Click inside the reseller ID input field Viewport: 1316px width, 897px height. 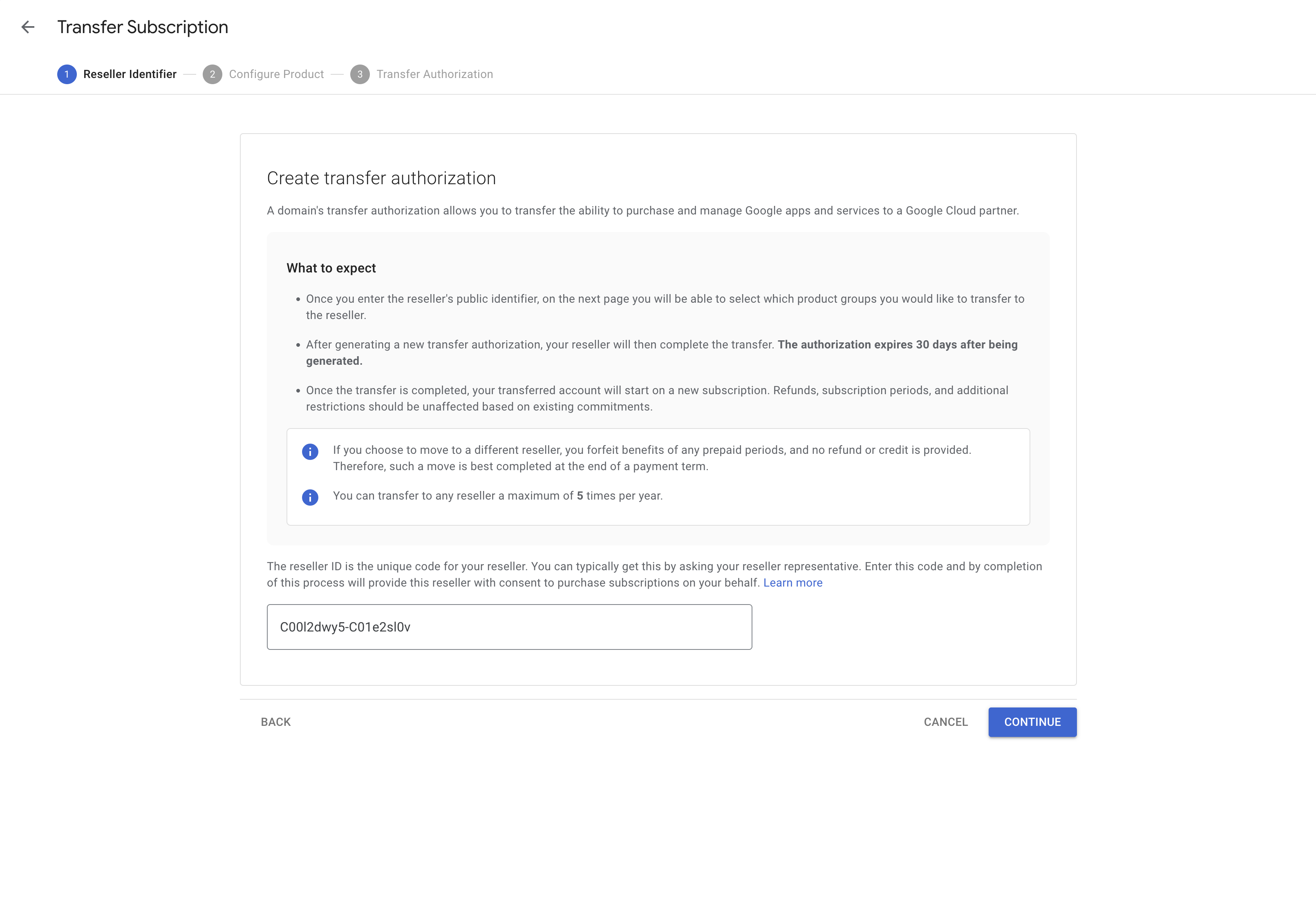508,627
